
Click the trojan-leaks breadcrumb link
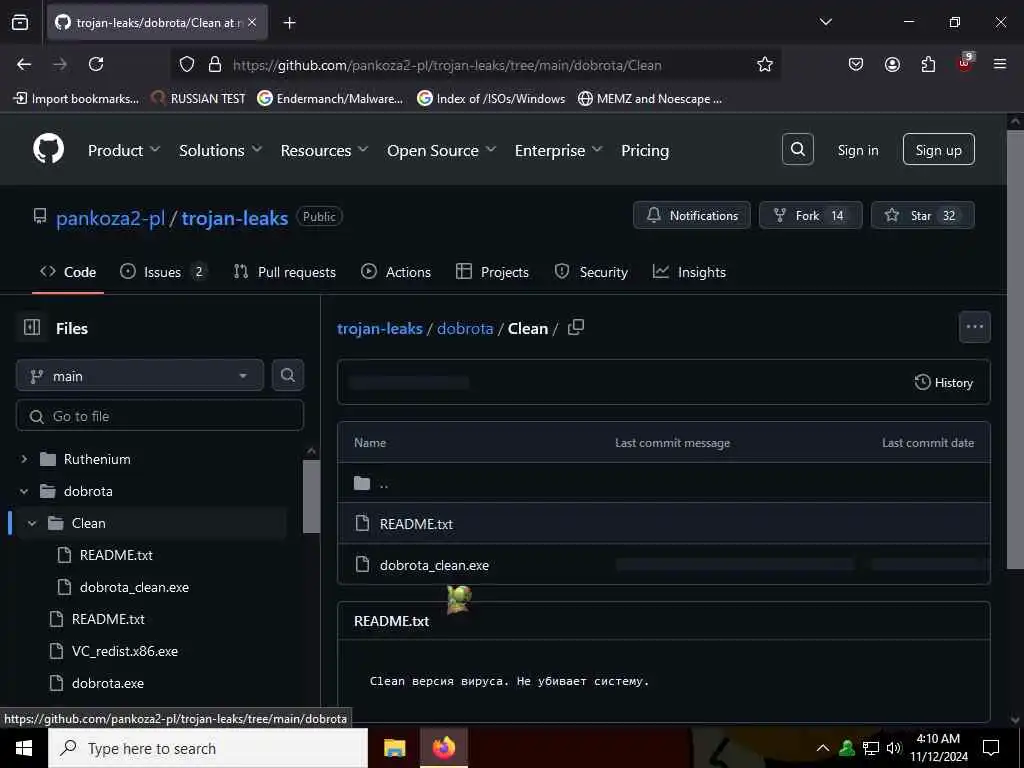tap(379, 328)
